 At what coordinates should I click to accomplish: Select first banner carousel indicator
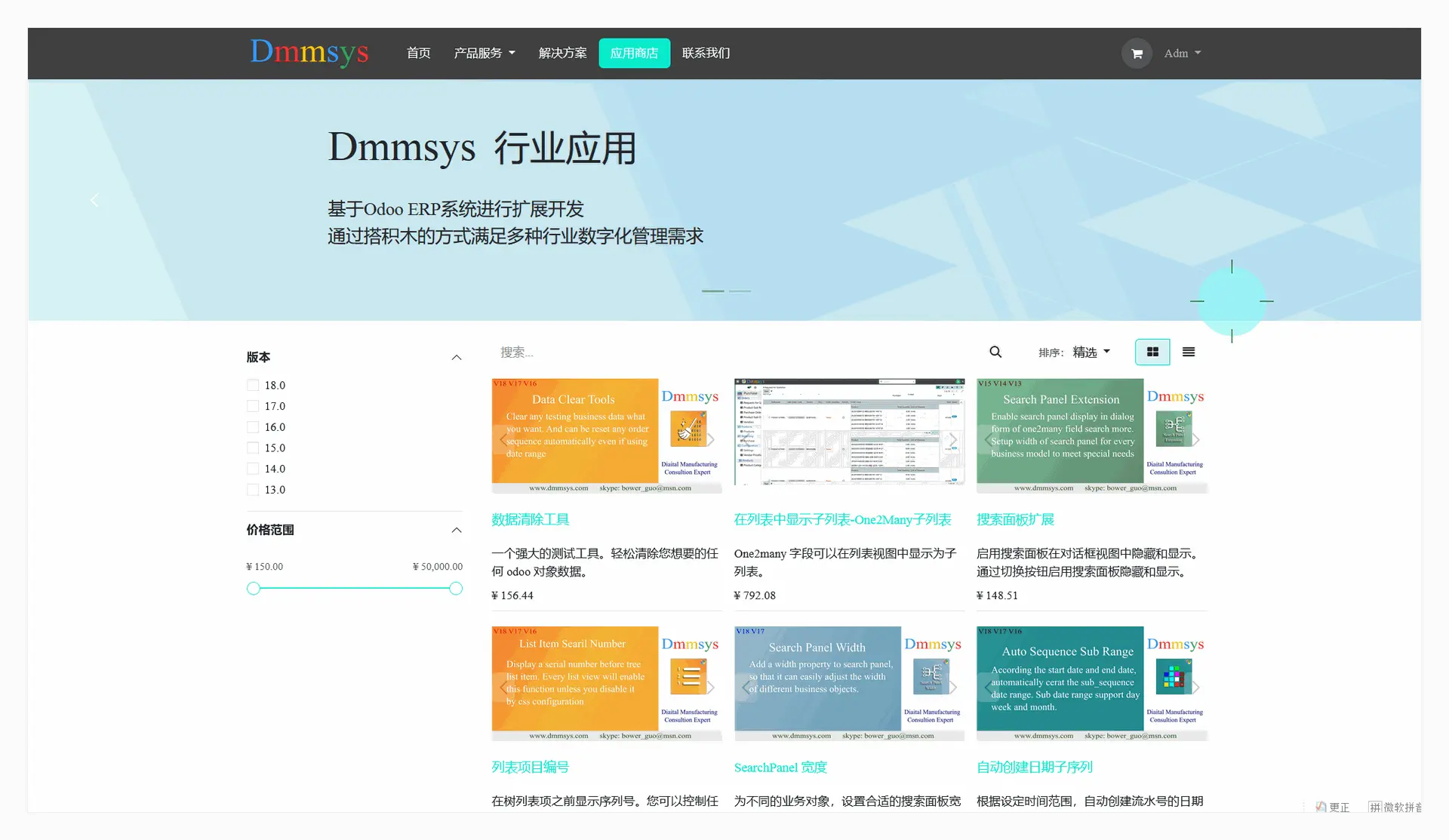pyautogui.click(x=712, y=291)
